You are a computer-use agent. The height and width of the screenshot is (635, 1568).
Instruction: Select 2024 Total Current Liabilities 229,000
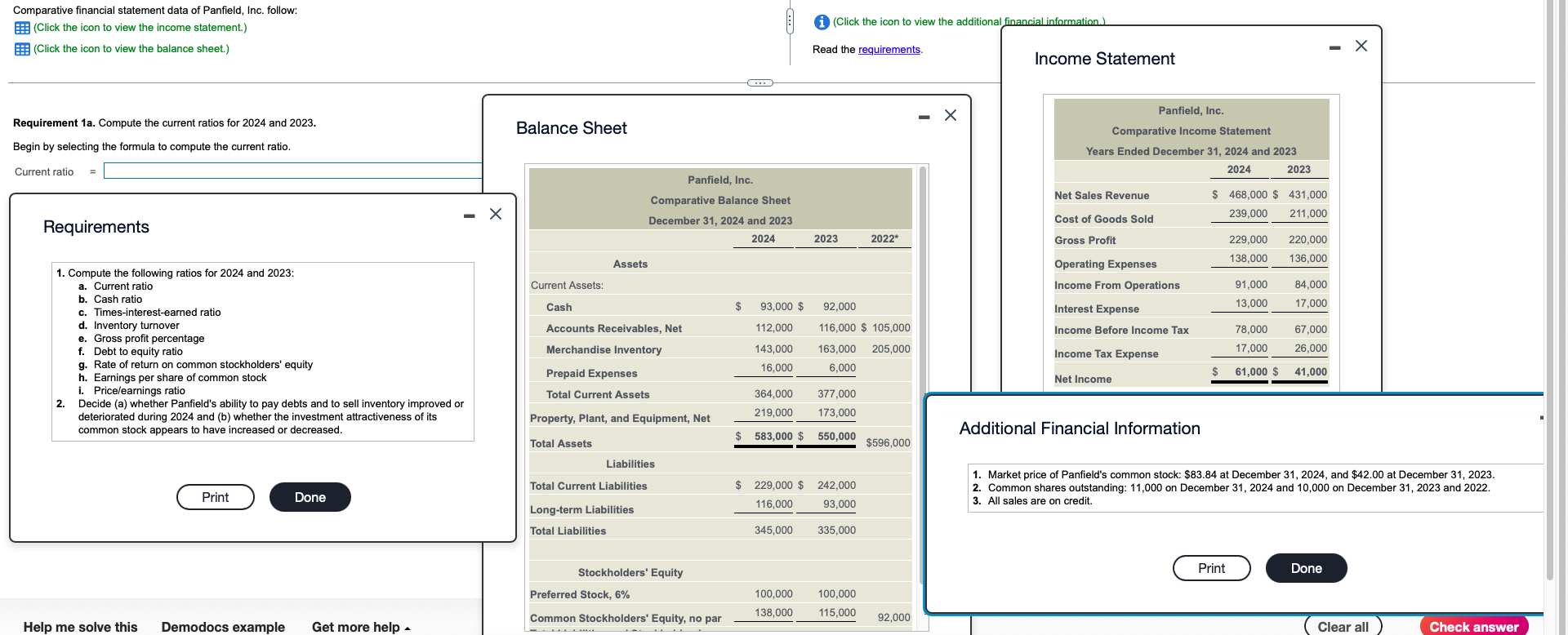773,486
